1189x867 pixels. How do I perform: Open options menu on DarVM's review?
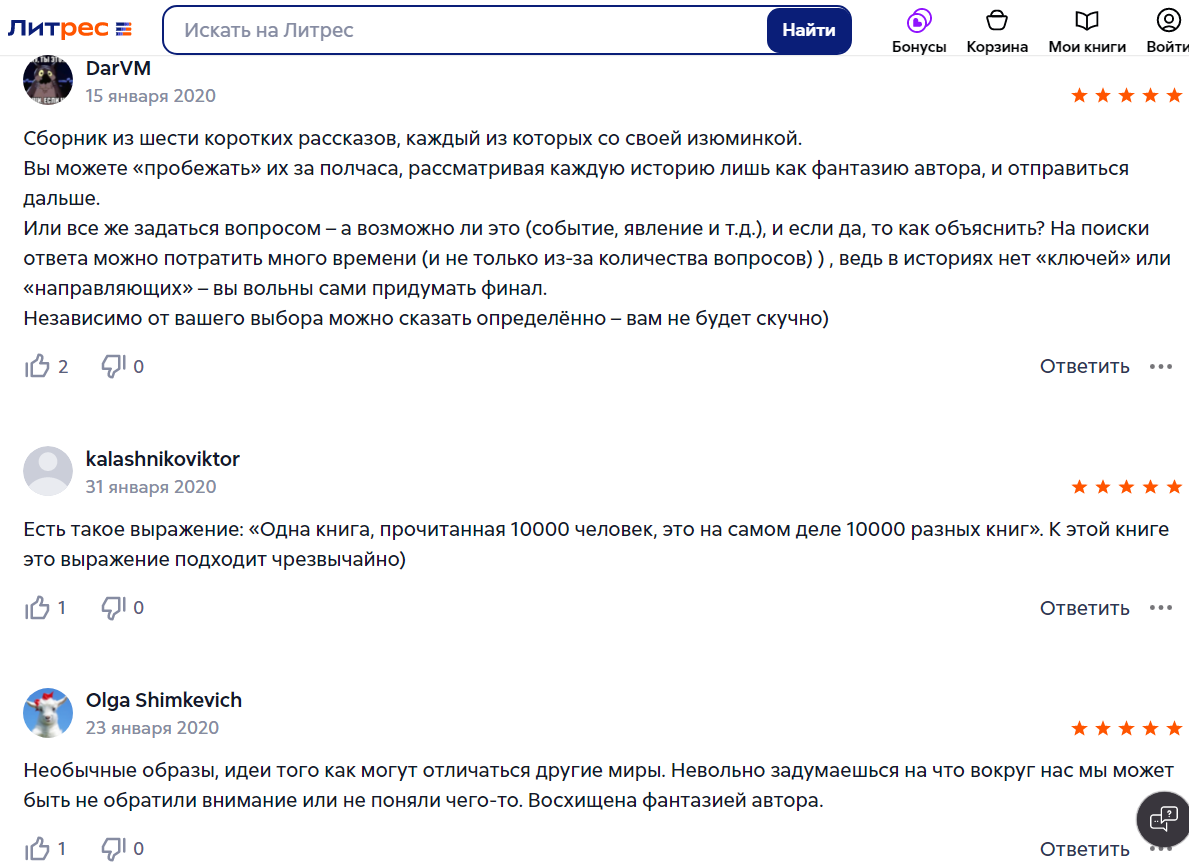click(1160, 366)
